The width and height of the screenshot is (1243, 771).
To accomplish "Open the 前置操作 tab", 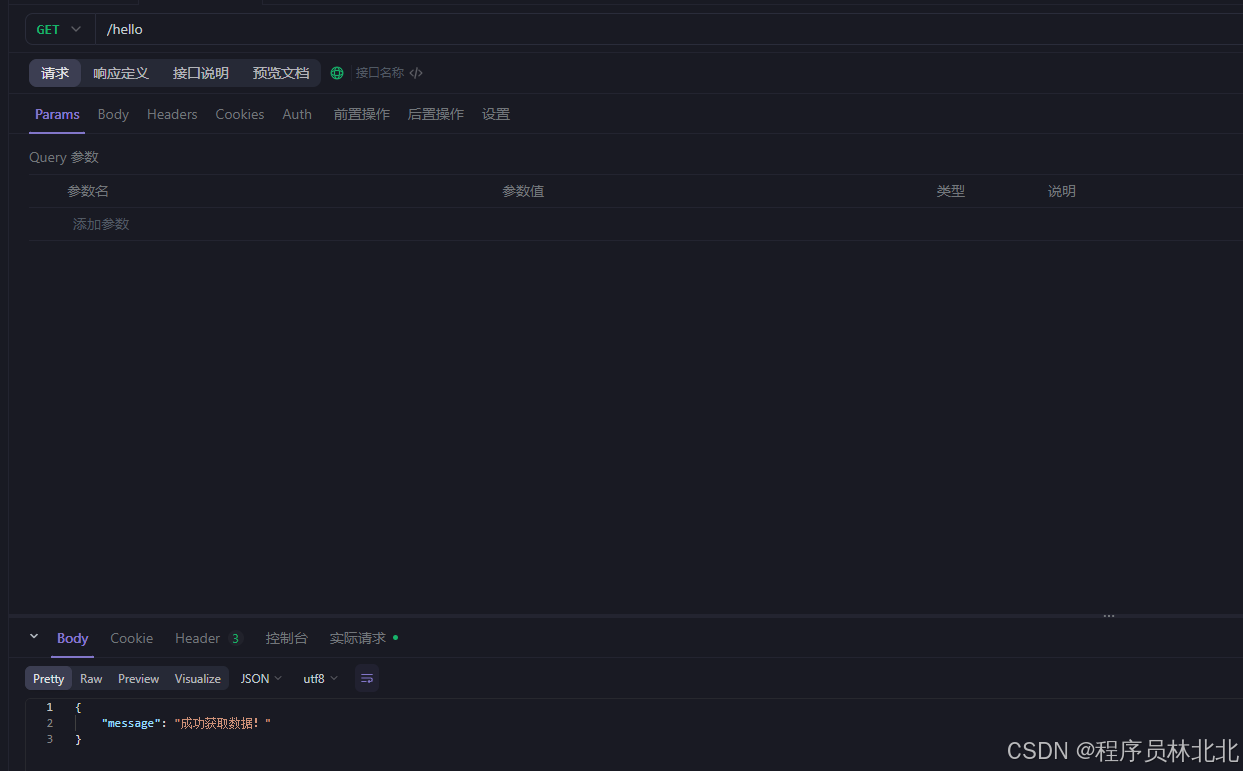I will click(x=362, y=114).
